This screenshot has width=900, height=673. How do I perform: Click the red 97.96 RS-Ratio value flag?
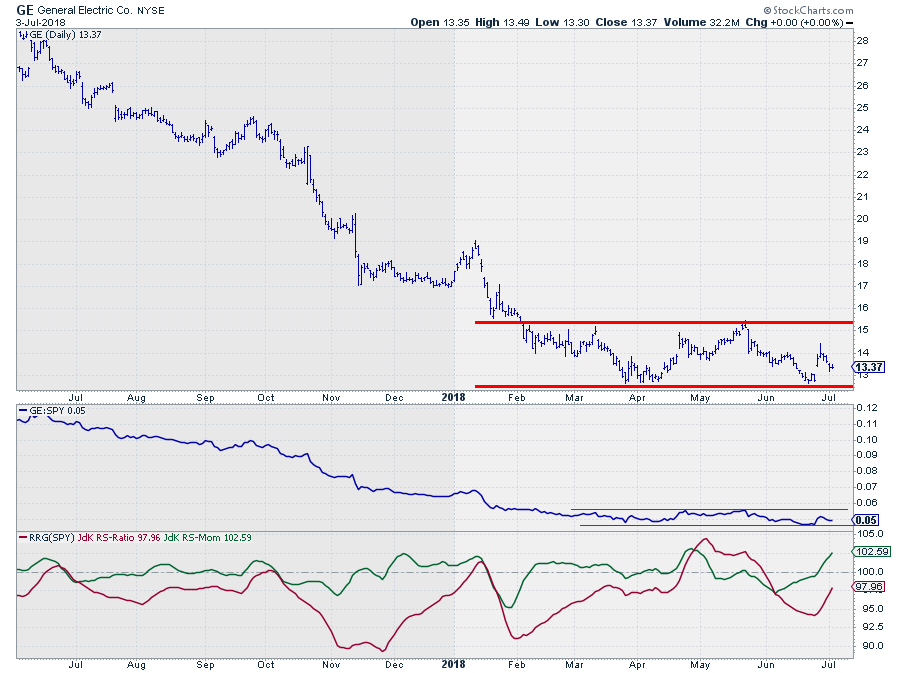tap(868, 586)
